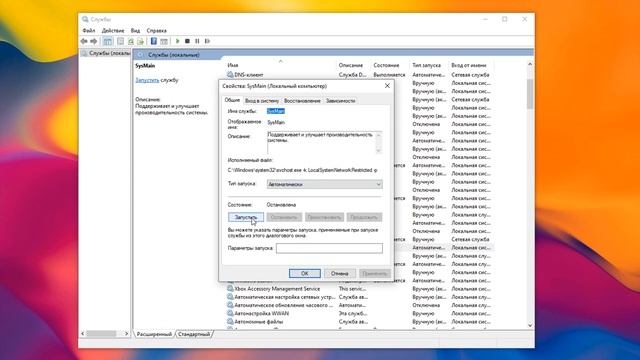Click the Forward arrow in Services toolbar
Image resolution: width=640 pixels, height=360 pixels.
[94, 41]
